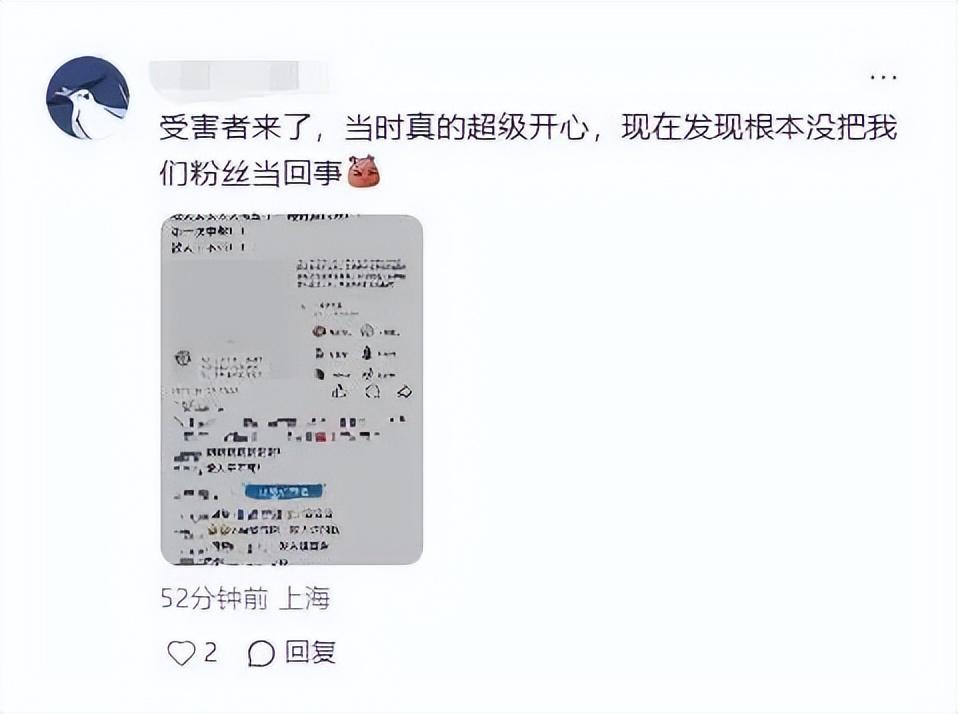
Task: Click the 52分钟前 timestamp
Action: click(x=214, y=599)
